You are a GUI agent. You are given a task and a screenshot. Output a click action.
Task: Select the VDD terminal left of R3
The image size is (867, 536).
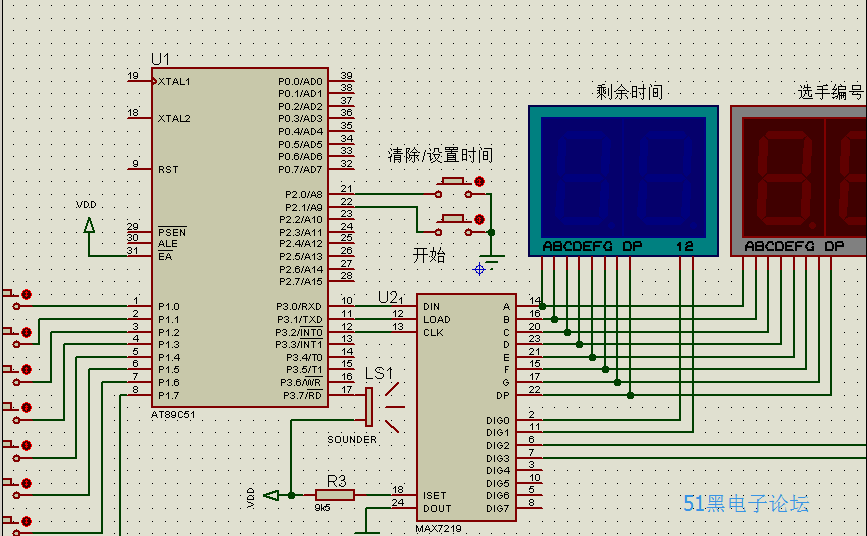pos(271,495)
